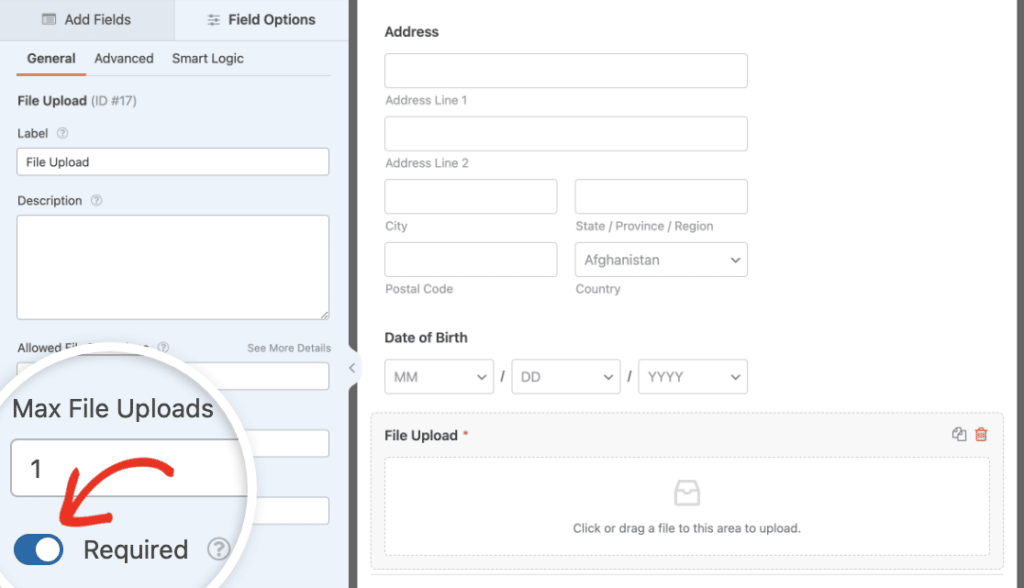The width and height of the screenshot is (1024, 588).
Task: Duplicate the File Upload field
Action: pos(958,434)
